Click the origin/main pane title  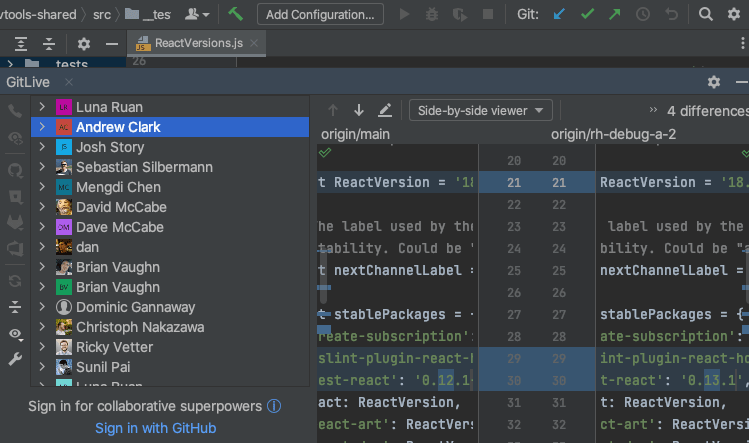(x=355, y=134)
